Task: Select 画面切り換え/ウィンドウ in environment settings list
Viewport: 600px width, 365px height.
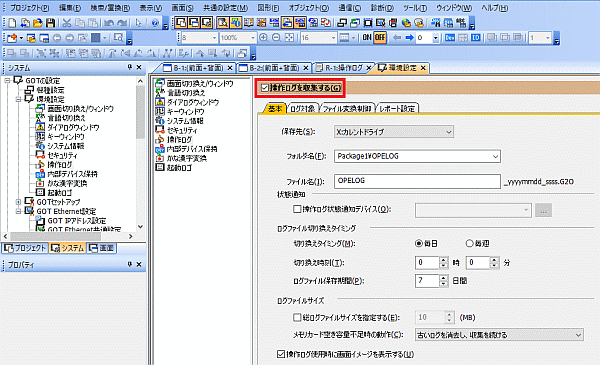Action: pyautogui.click(x=200, y=83)
